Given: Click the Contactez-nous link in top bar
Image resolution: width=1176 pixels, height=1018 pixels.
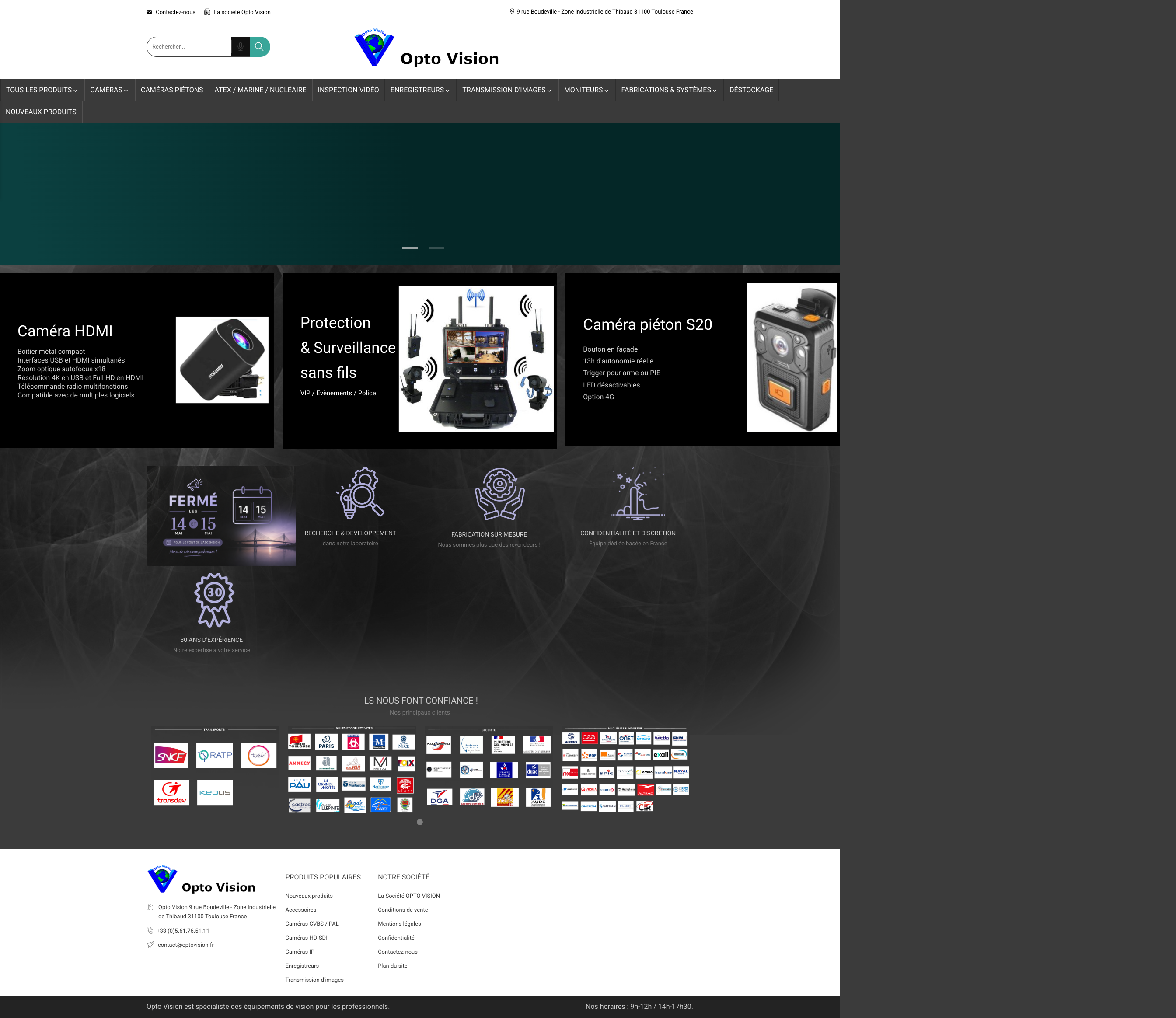Looking at the screenshot, I should pyautogui.click(x=175, y=12).
